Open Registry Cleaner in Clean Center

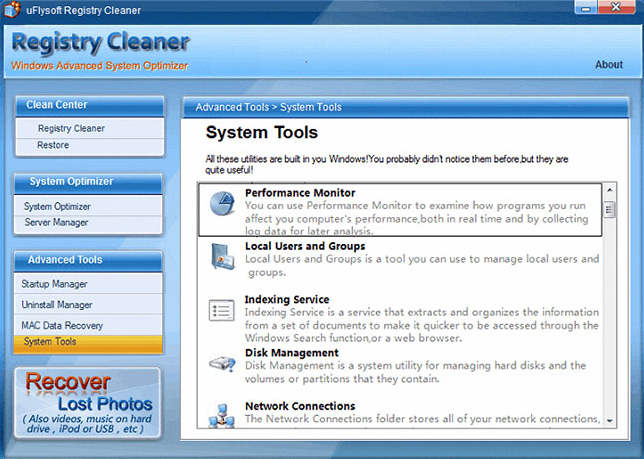click(90, 129)
